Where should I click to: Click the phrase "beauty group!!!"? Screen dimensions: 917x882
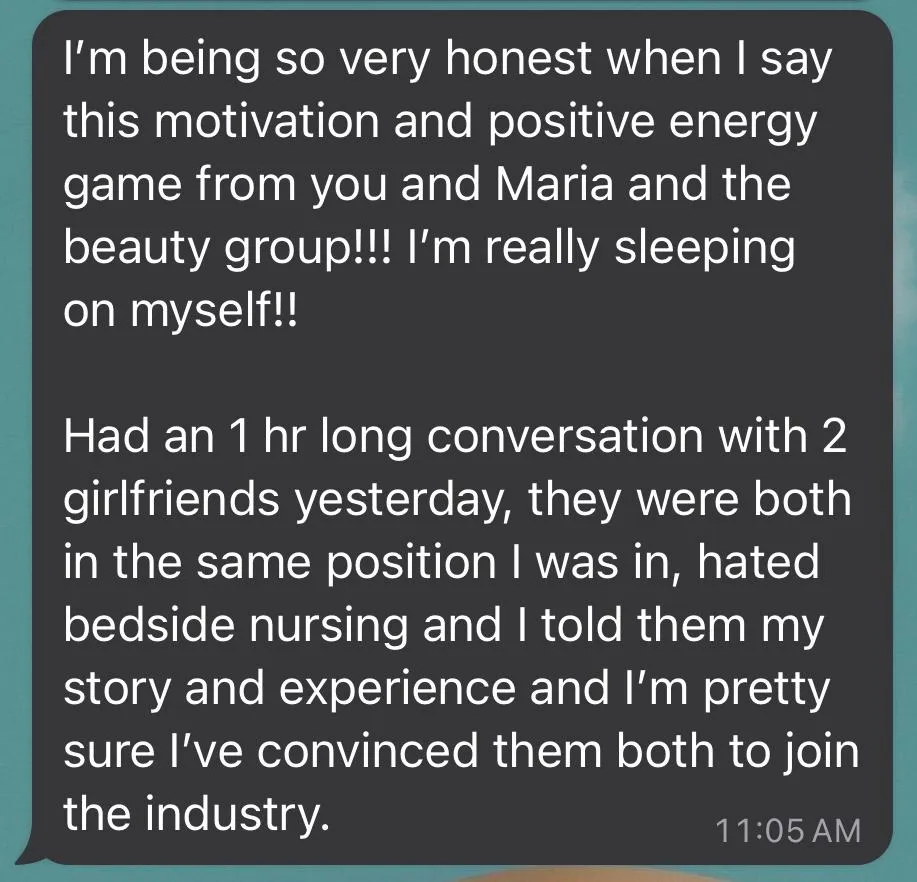[x=226, y=250]
